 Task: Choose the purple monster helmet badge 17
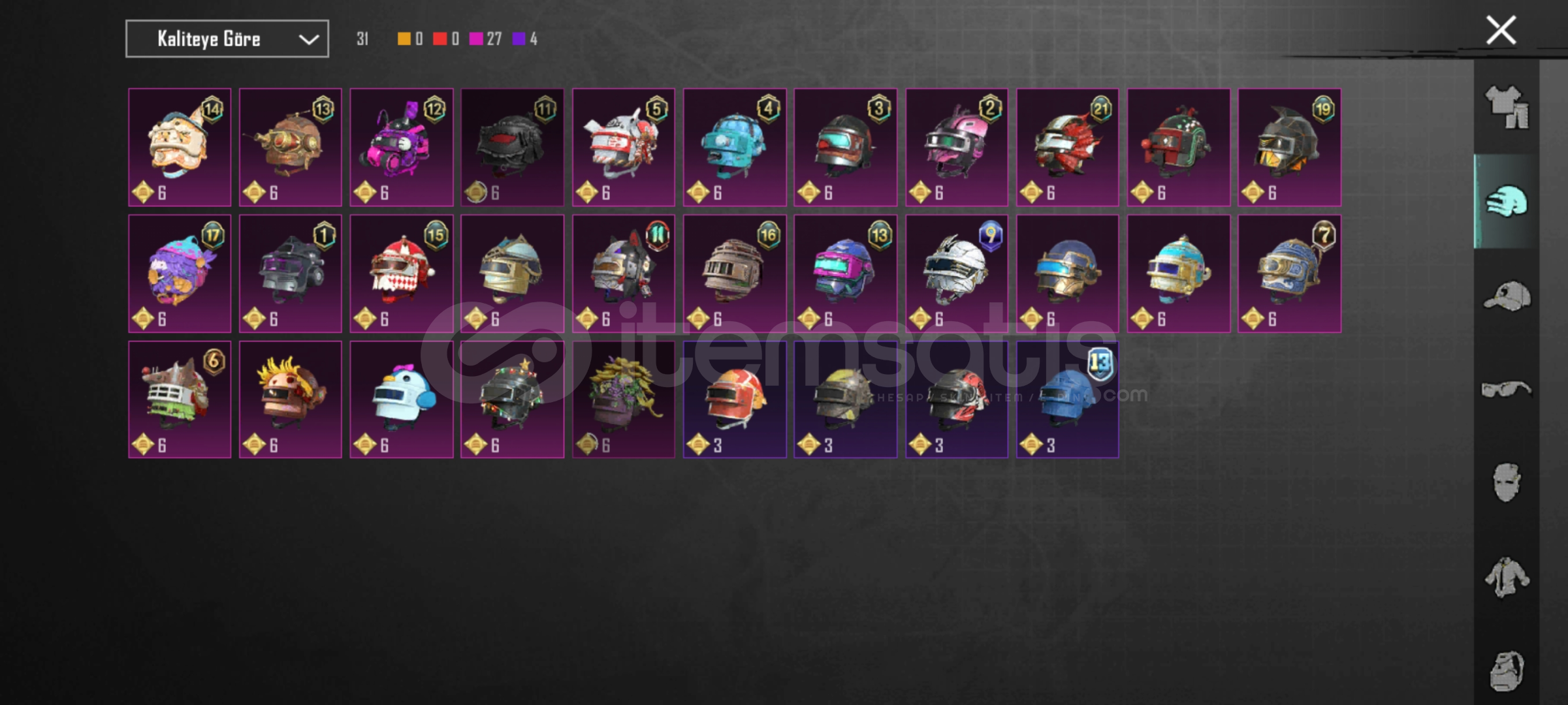coord(180,274)
